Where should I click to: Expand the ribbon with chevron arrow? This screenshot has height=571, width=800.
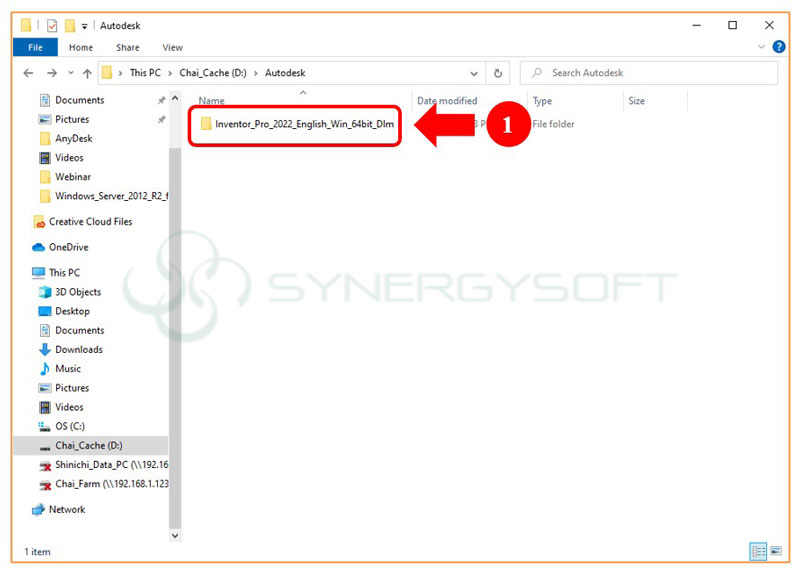761,47
